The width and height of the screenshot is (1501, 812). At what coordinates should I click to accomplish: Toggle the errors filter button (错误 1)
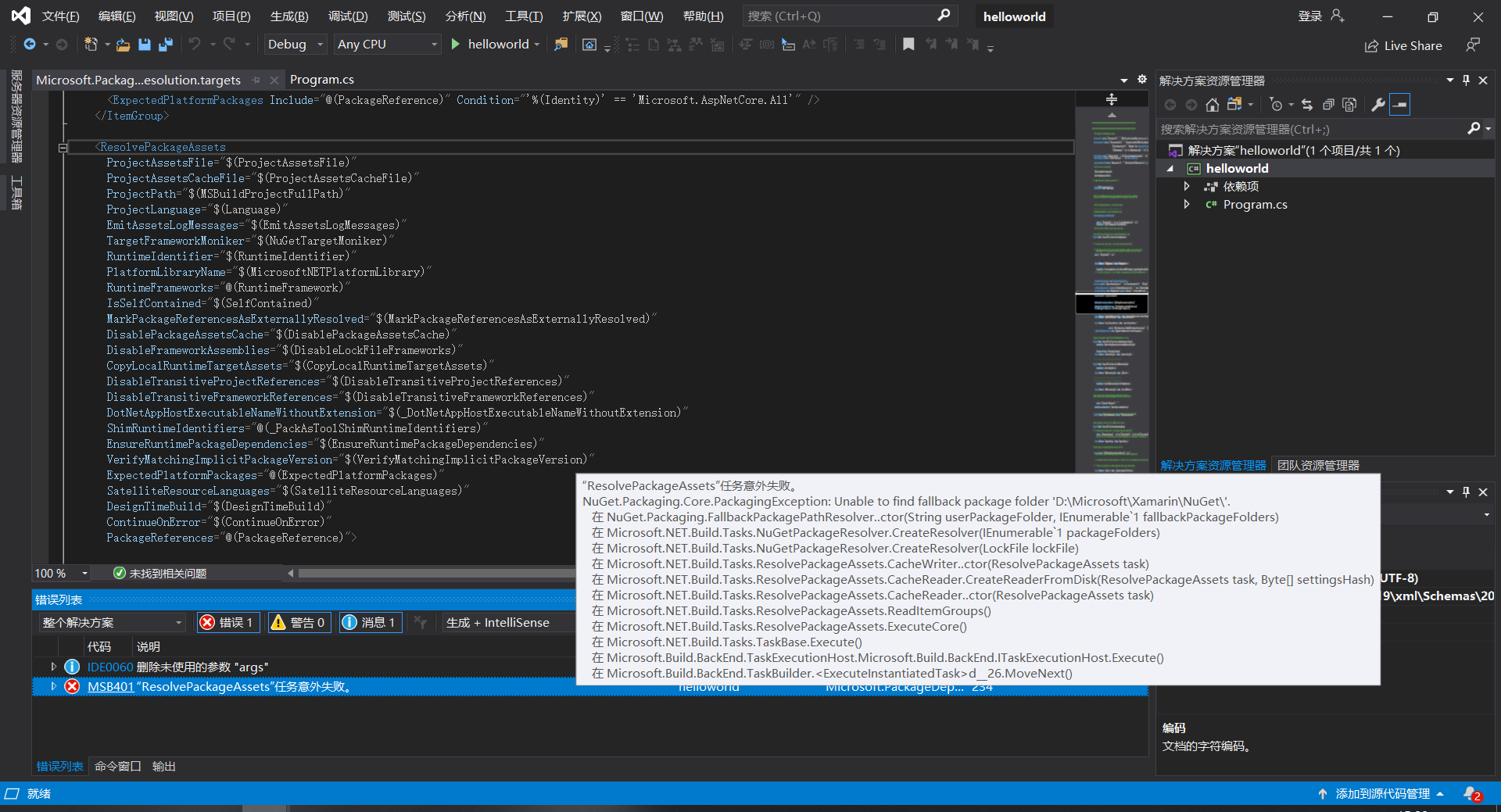pos(227,622)
